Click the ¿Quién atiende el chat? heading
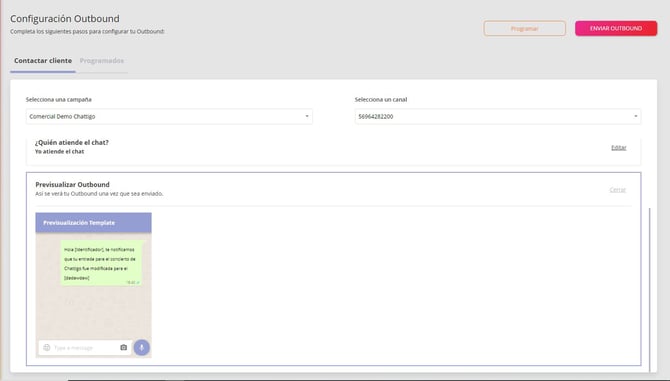The image size is (670, 381). (72, 142)
